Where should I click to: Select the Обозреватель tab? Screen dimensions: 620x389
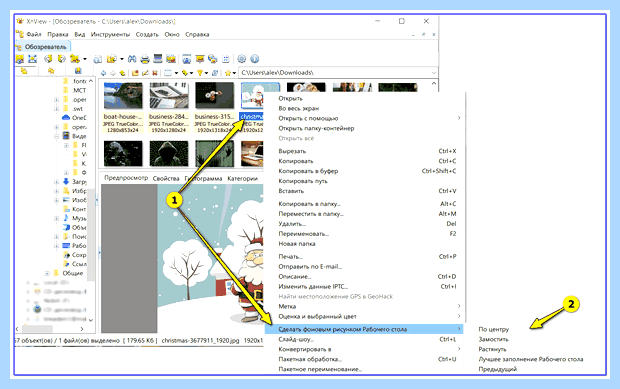point(43,47)
